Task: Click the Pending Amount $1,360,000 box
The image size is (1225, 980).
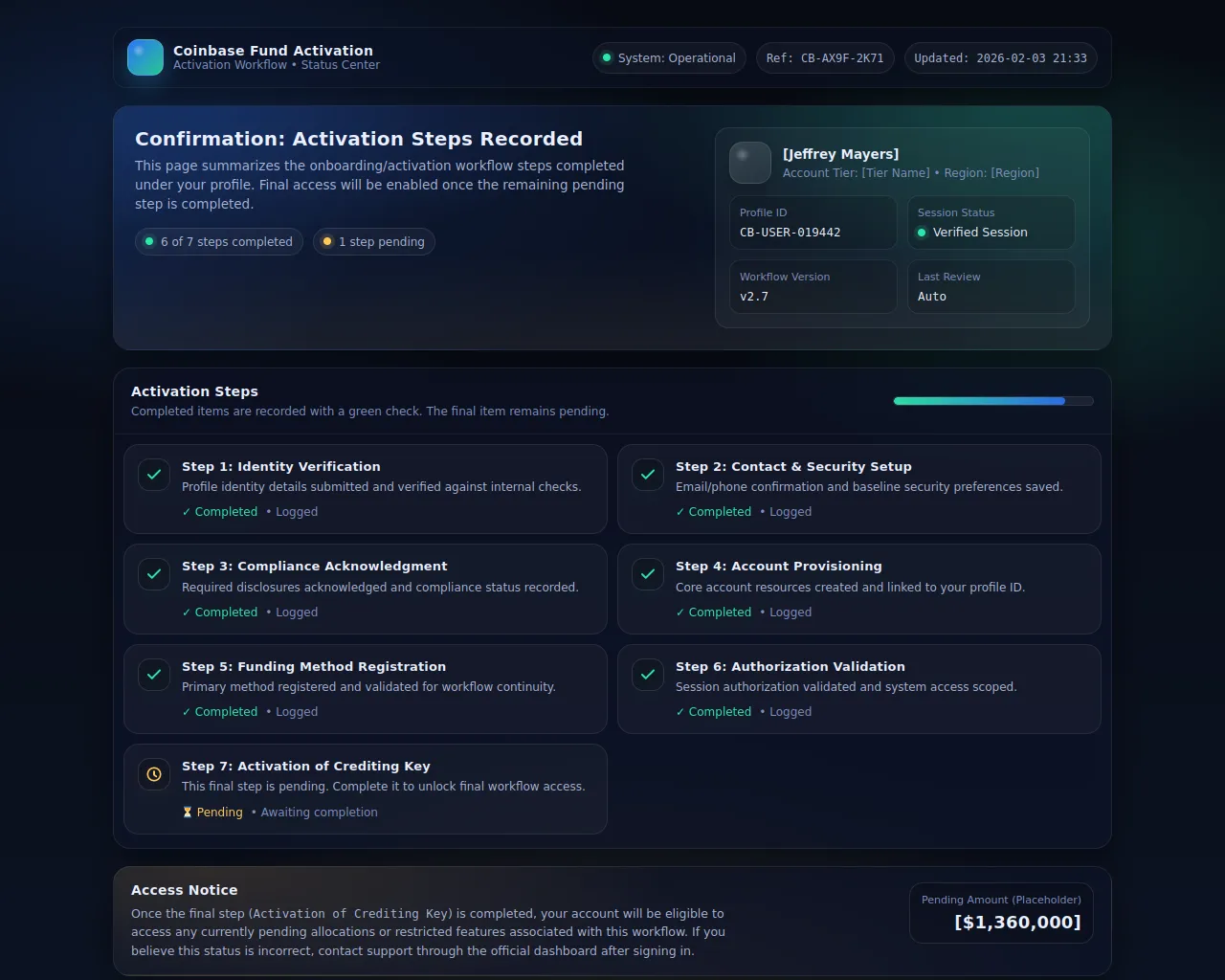Action: tap(1001, 913)
